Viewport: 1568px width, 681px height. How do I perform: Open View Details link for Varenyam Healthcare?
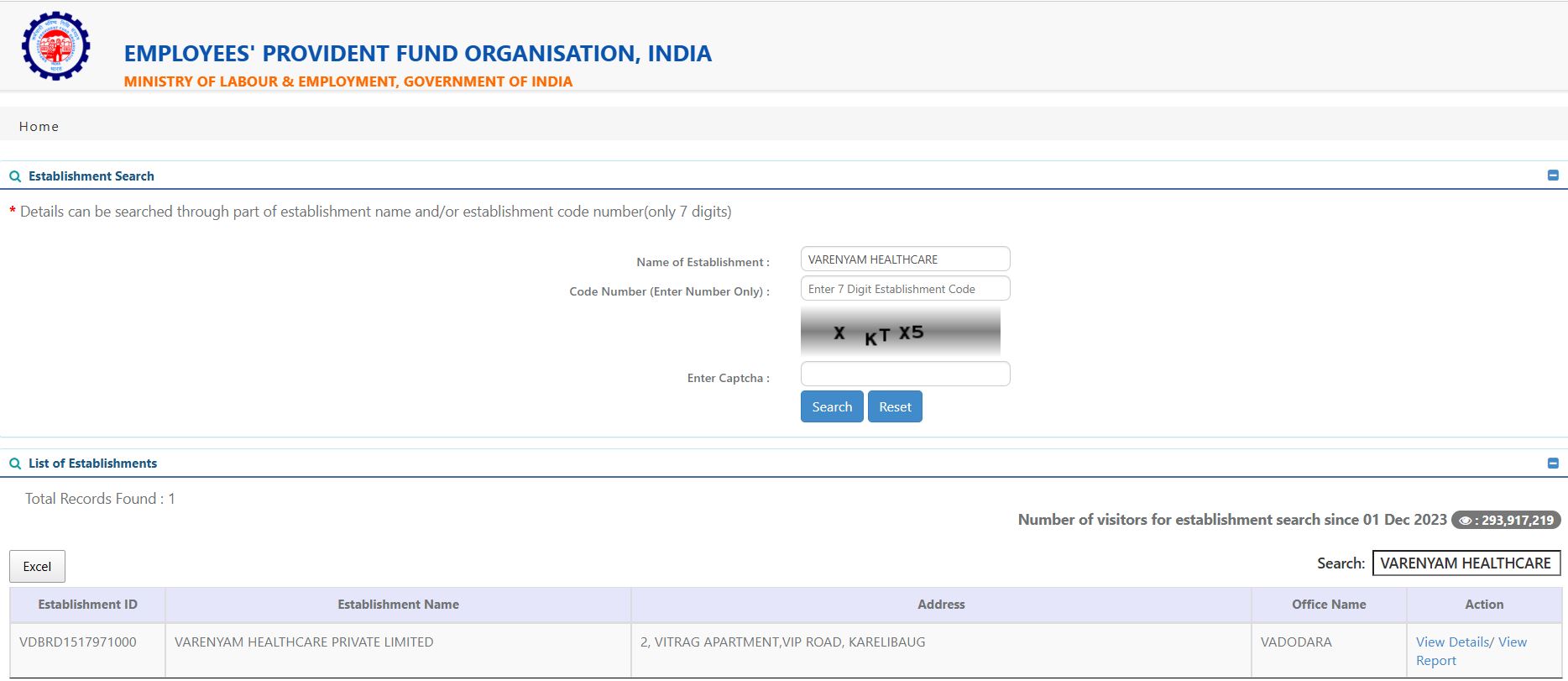(x=1451, y=642)
